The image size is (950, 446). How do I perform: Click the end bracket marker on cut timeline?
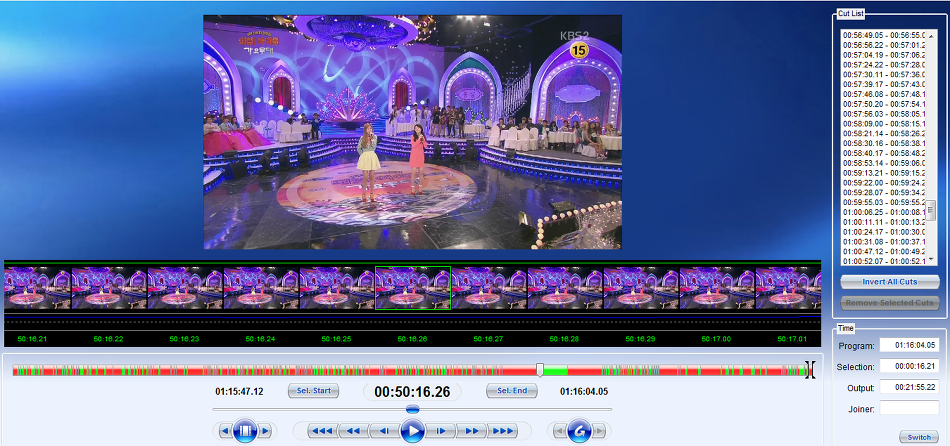[x=810, y=370]
